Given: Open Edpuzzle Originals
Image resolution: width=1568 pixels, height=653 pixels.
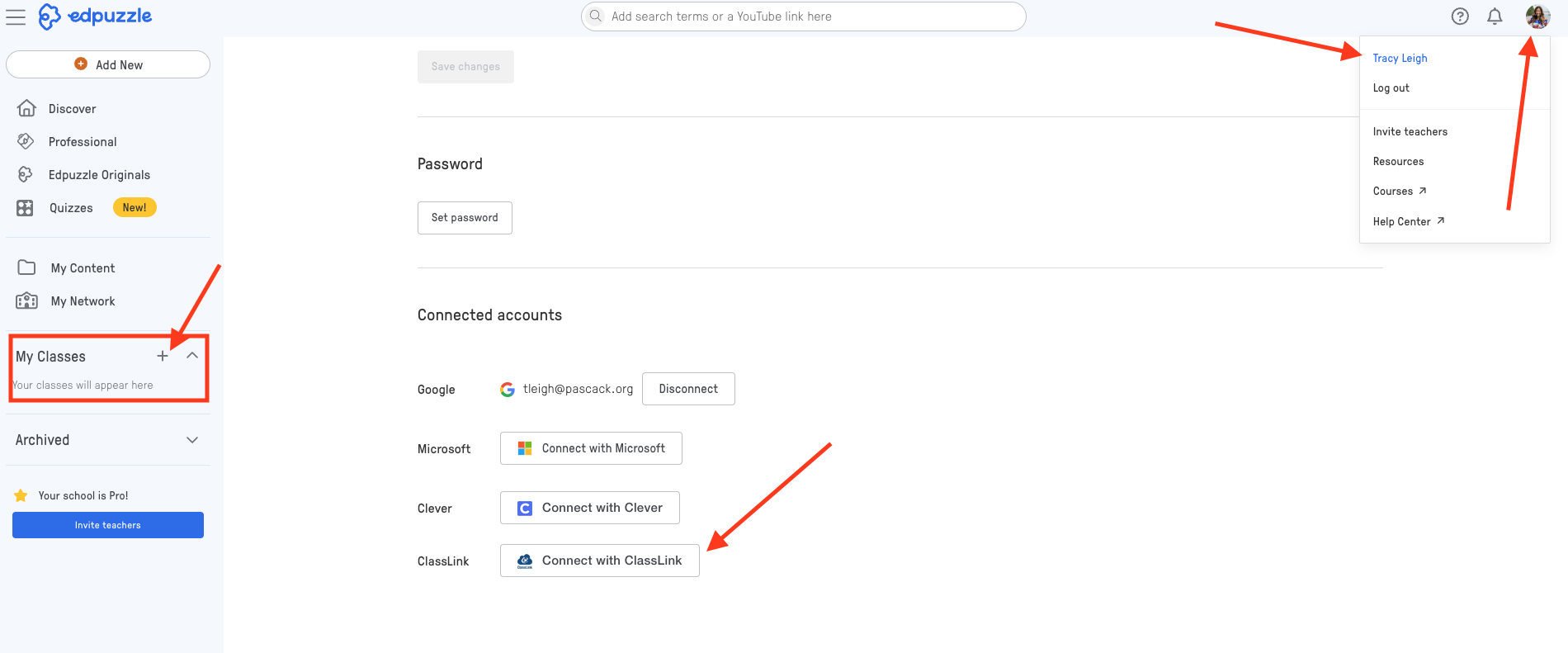Looking at the screenshot, I should [99, 175].
